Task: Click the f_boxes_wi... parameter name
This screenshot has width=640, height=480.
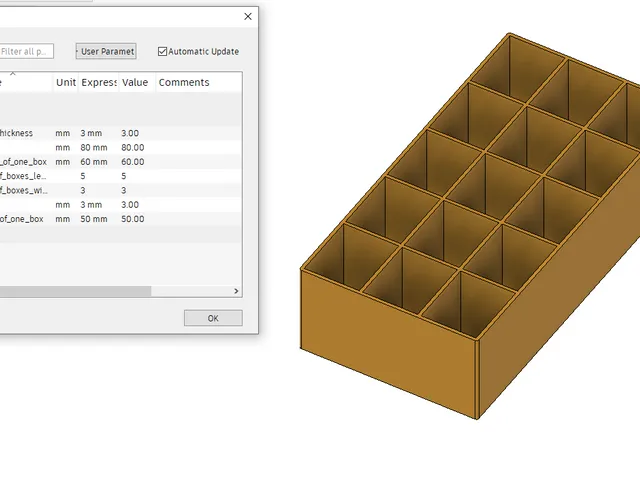Action: [24, 191]
